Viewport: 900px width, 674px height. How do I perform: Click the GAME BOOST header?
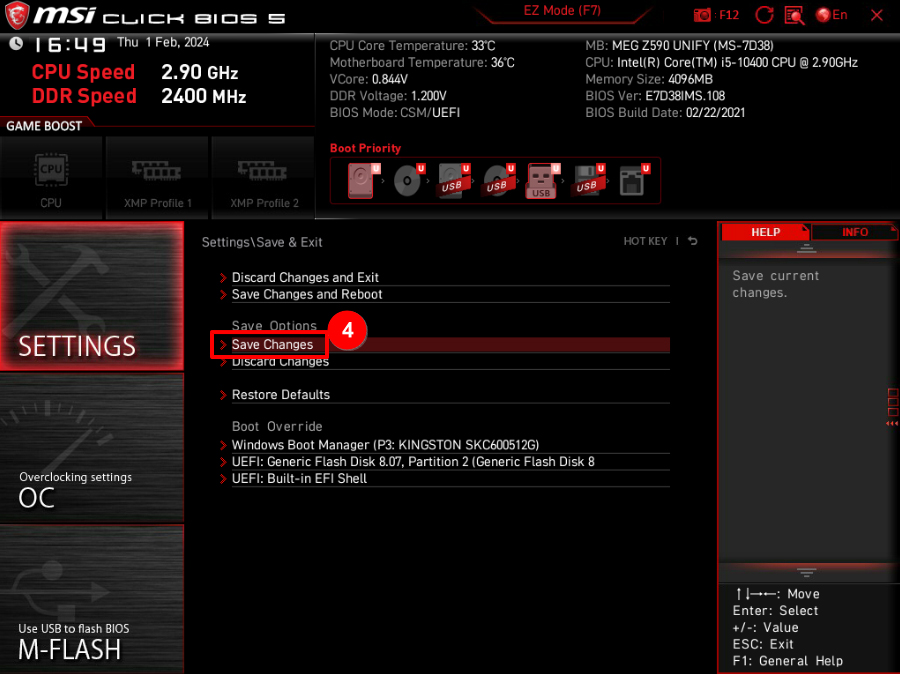[44, 126]
